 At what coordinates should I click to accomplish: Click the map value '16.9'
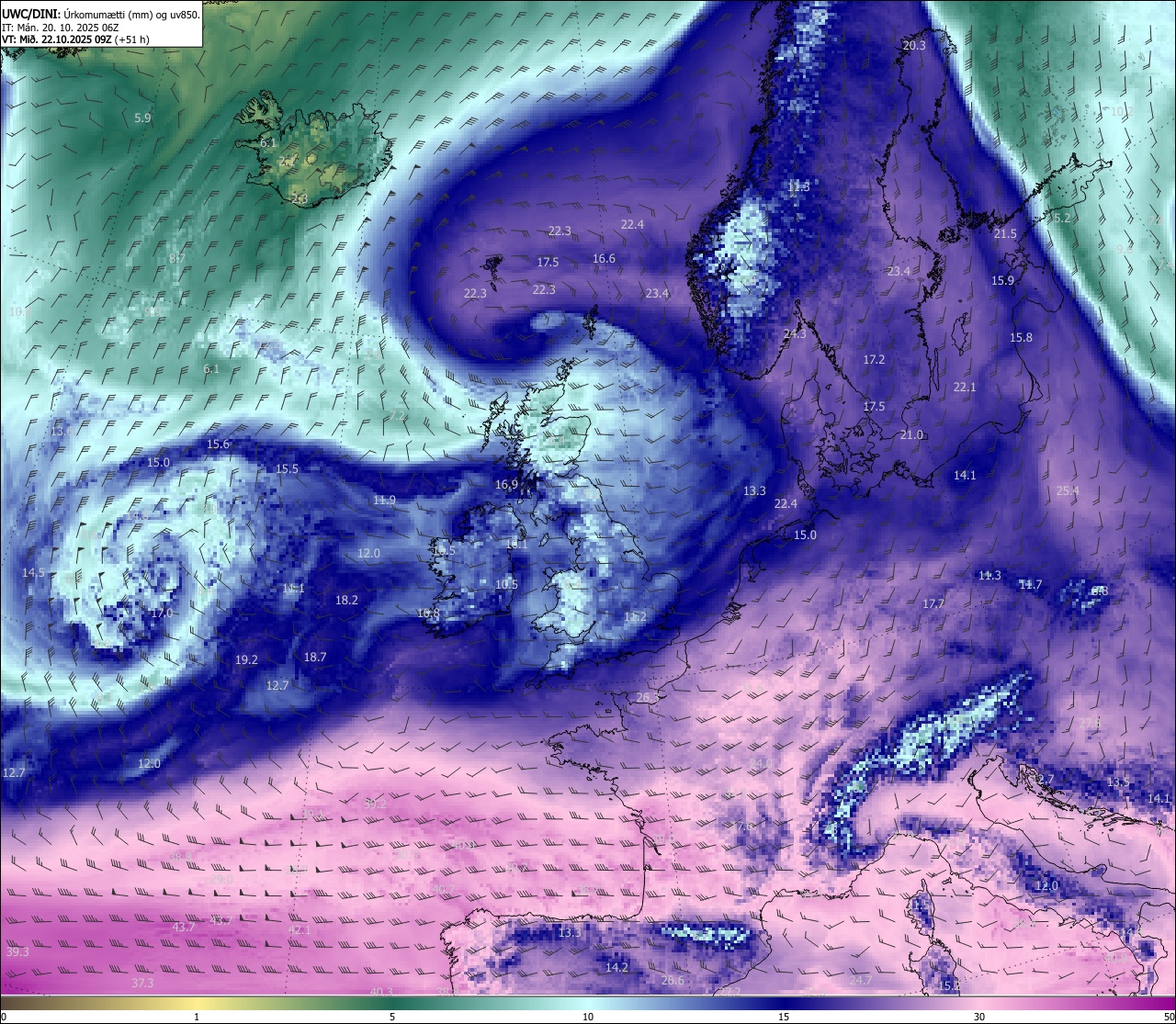pos(506,484)
